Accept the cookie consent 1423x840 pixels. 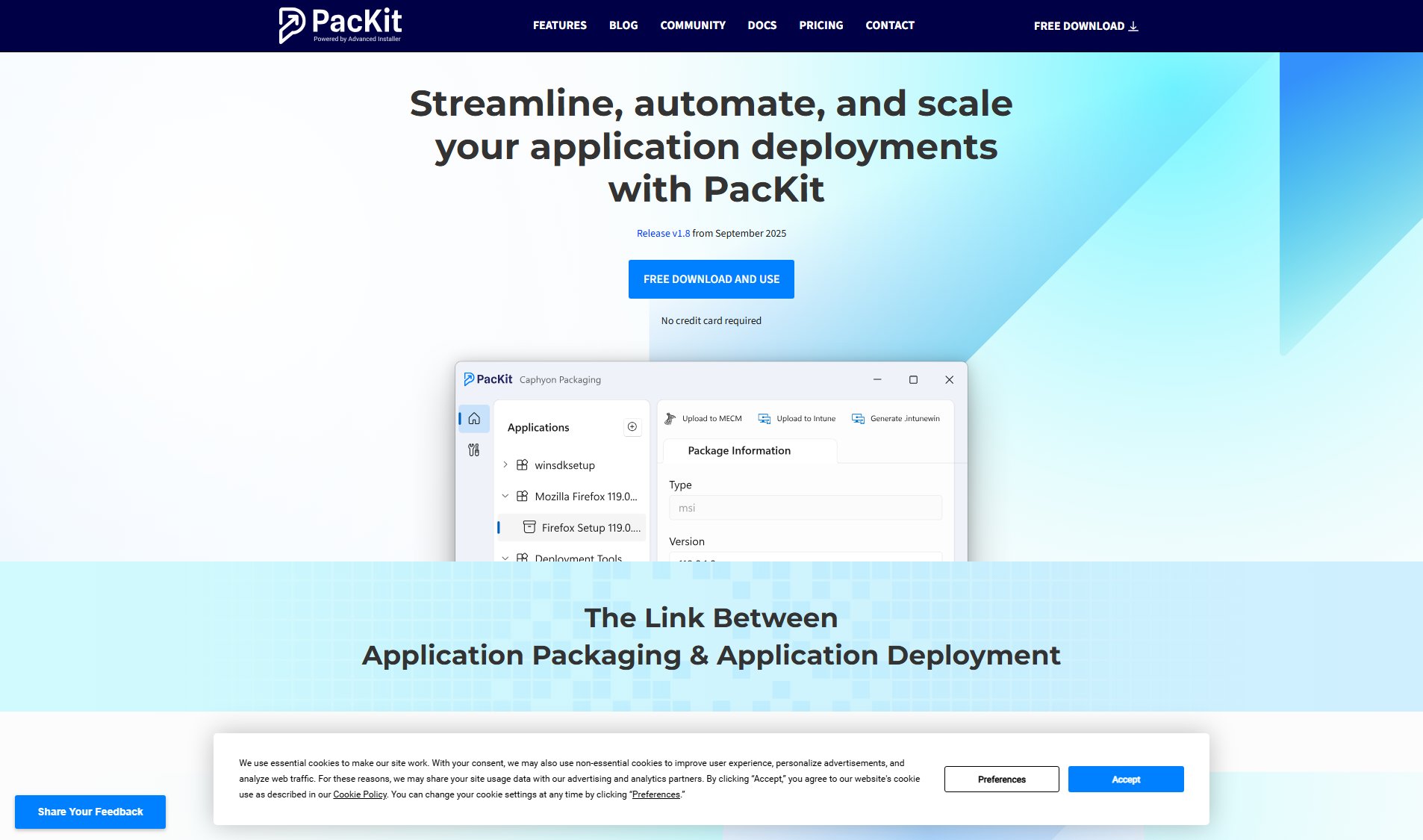pos(1125,780)
